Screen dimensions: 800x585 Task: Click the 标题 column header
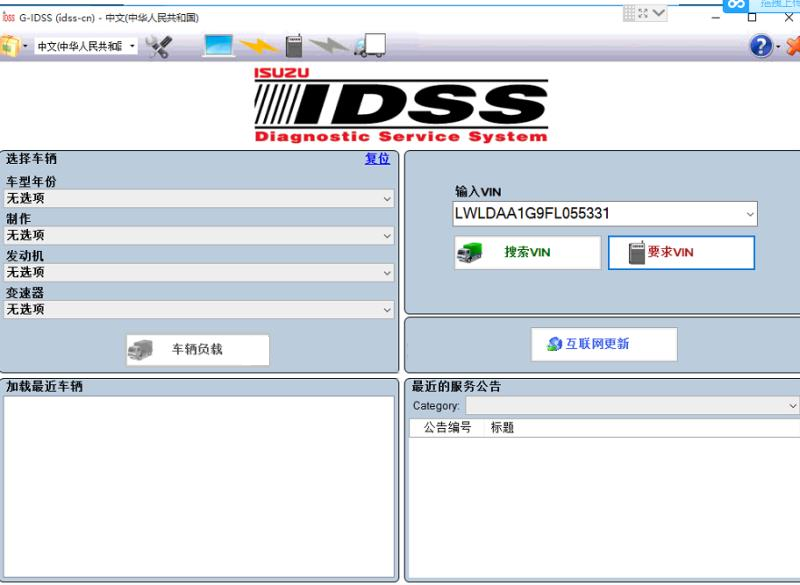pyautogui.click(x=502, y=427)
